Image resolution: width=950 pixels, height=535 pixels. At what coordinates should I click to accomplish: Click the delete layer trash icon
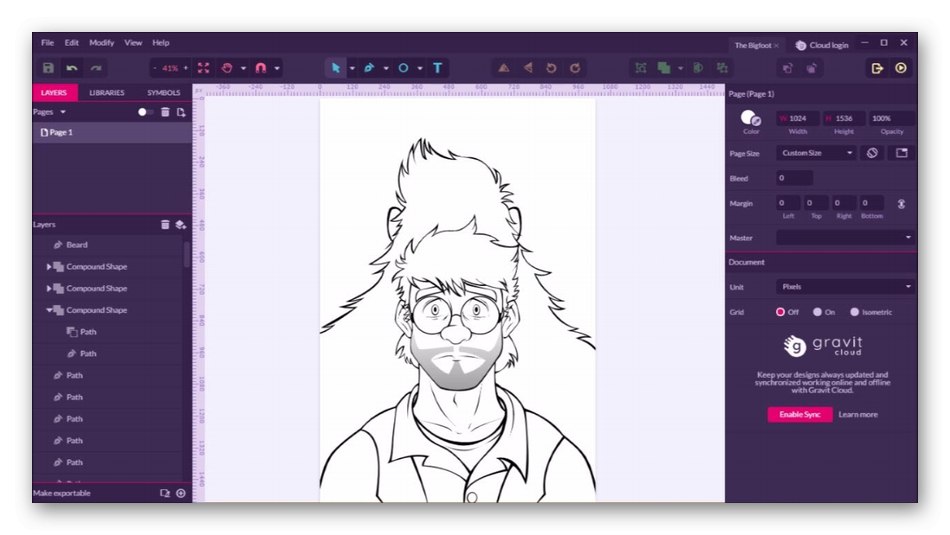(165, 225)
